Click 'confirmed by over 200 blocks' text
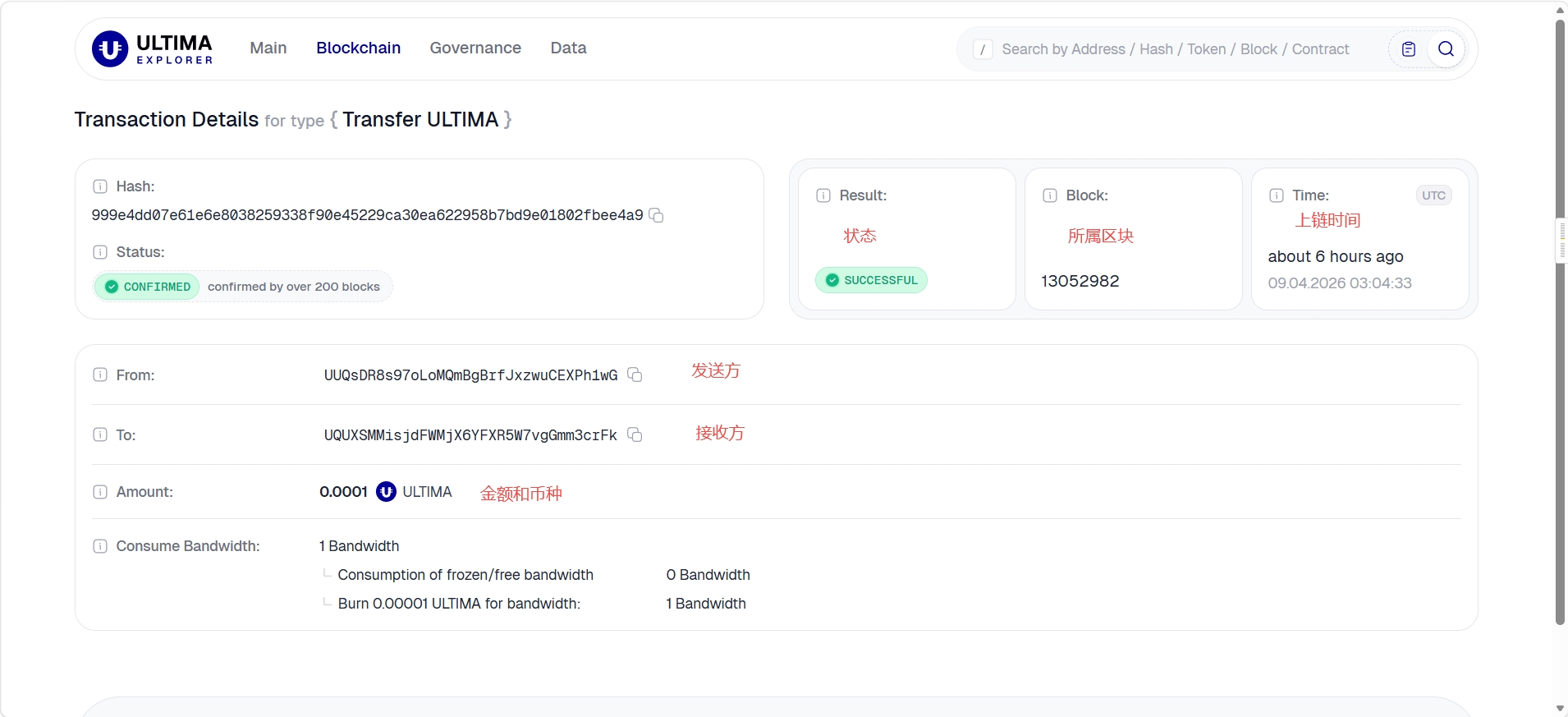Viewport: 1568px width, 717px height. [x=294, y=287]
